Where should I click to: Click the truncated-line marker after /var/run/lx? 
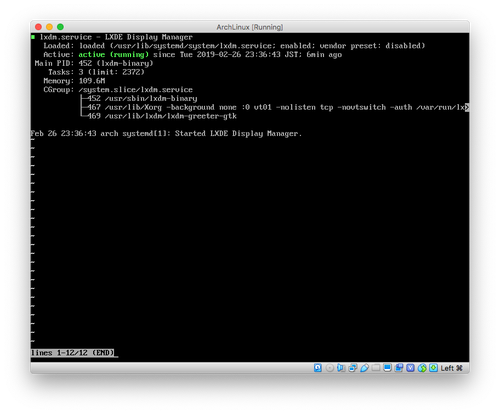[467, 107]
